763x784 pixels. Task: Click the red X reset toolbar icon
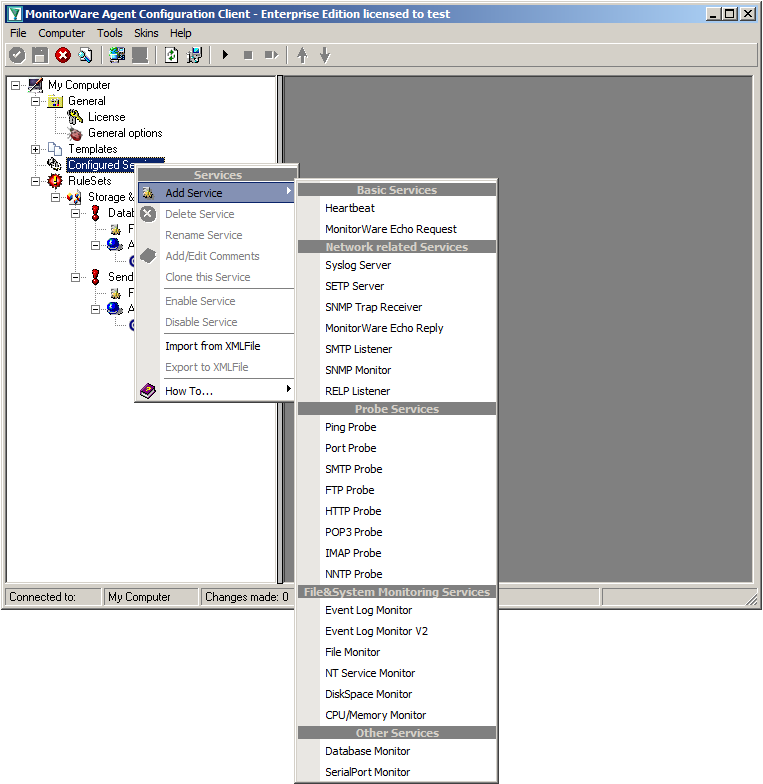pos(63,55)
